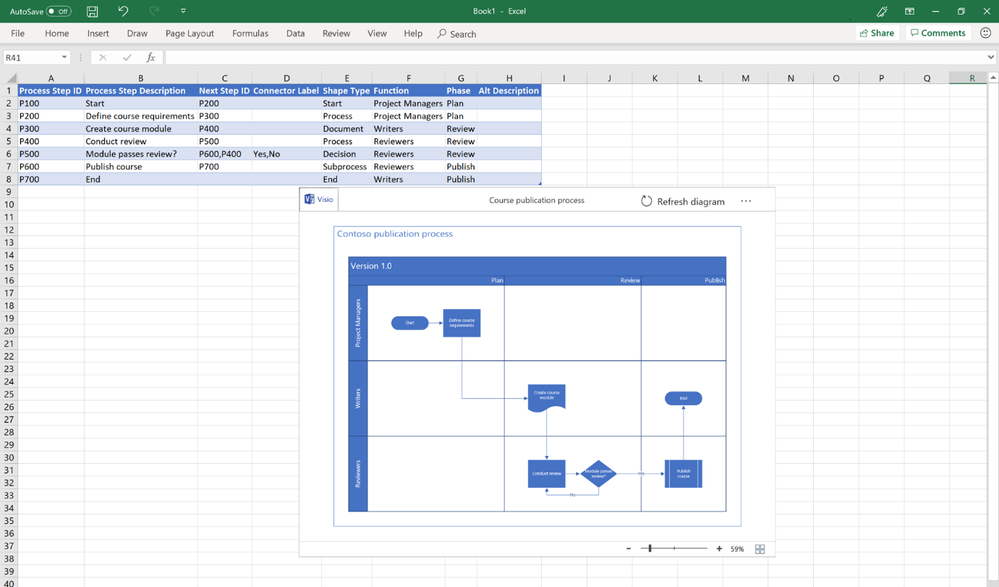Expand the formula bar chevron
This screenshot has width=999, height=587.
[x=991, y=57]
